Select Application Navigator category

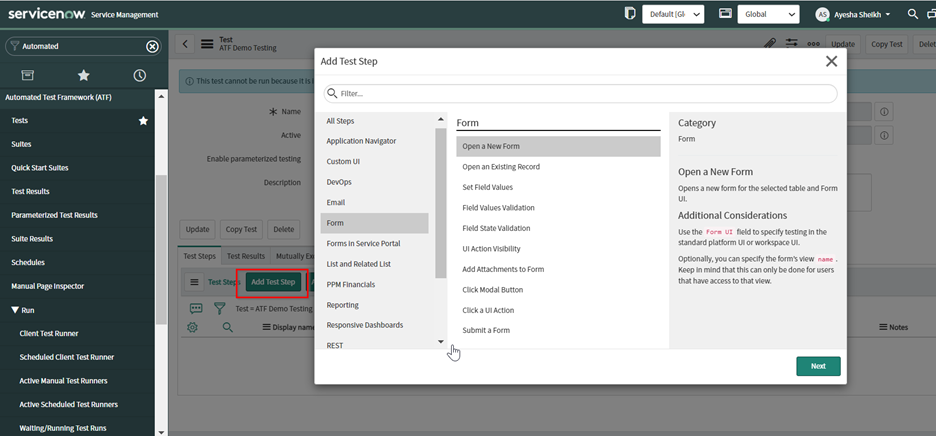tap(374, 141)
